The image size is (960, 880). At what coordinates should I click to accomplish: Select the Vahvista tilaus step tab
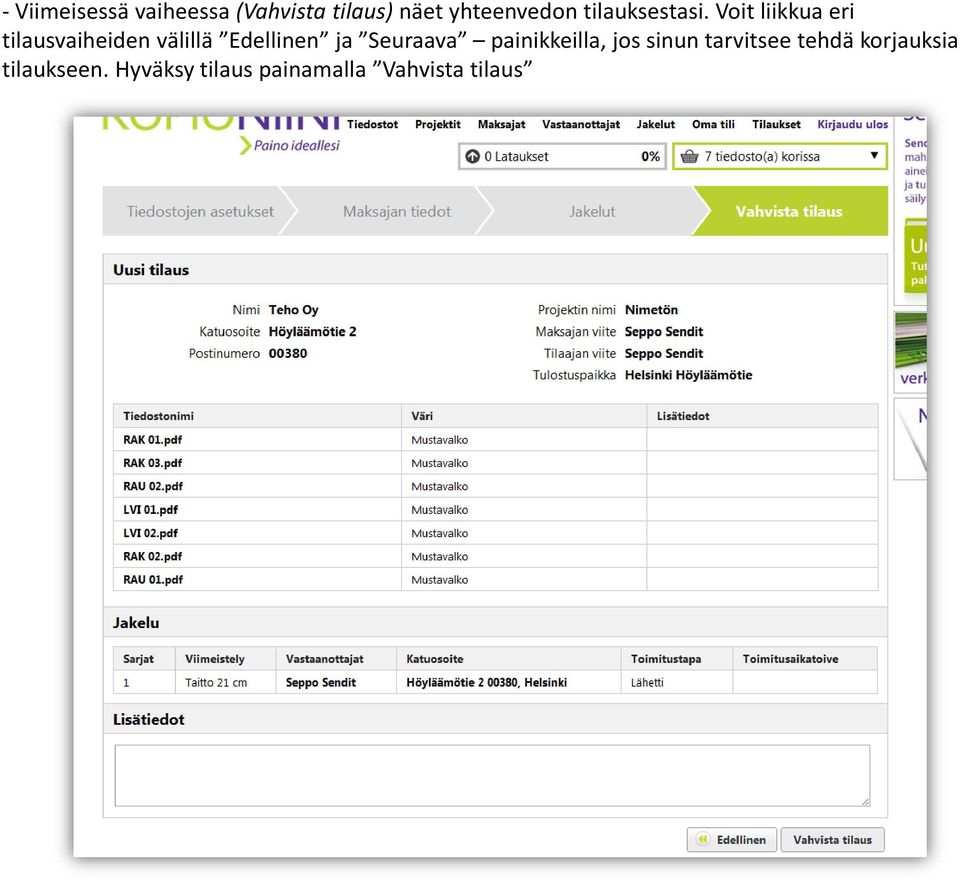tap(789, 211)
